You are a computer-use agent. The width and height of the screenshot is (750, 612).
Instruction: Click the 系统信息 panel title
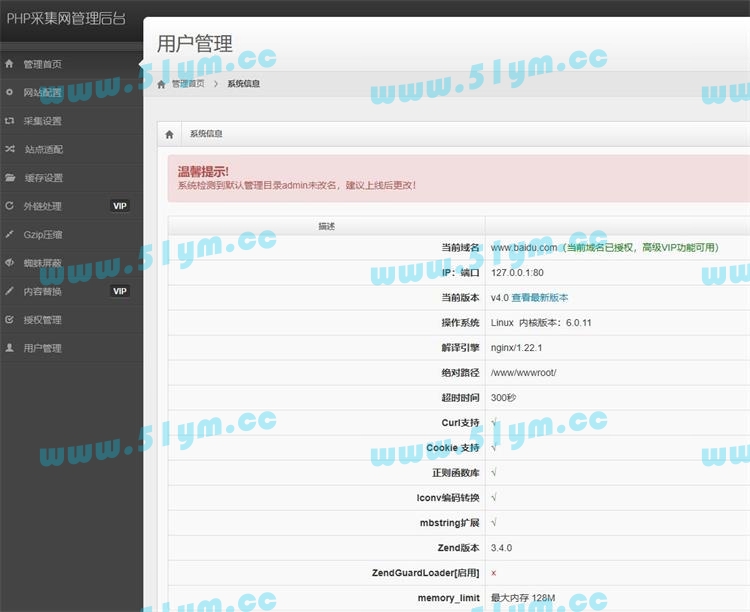206,134
